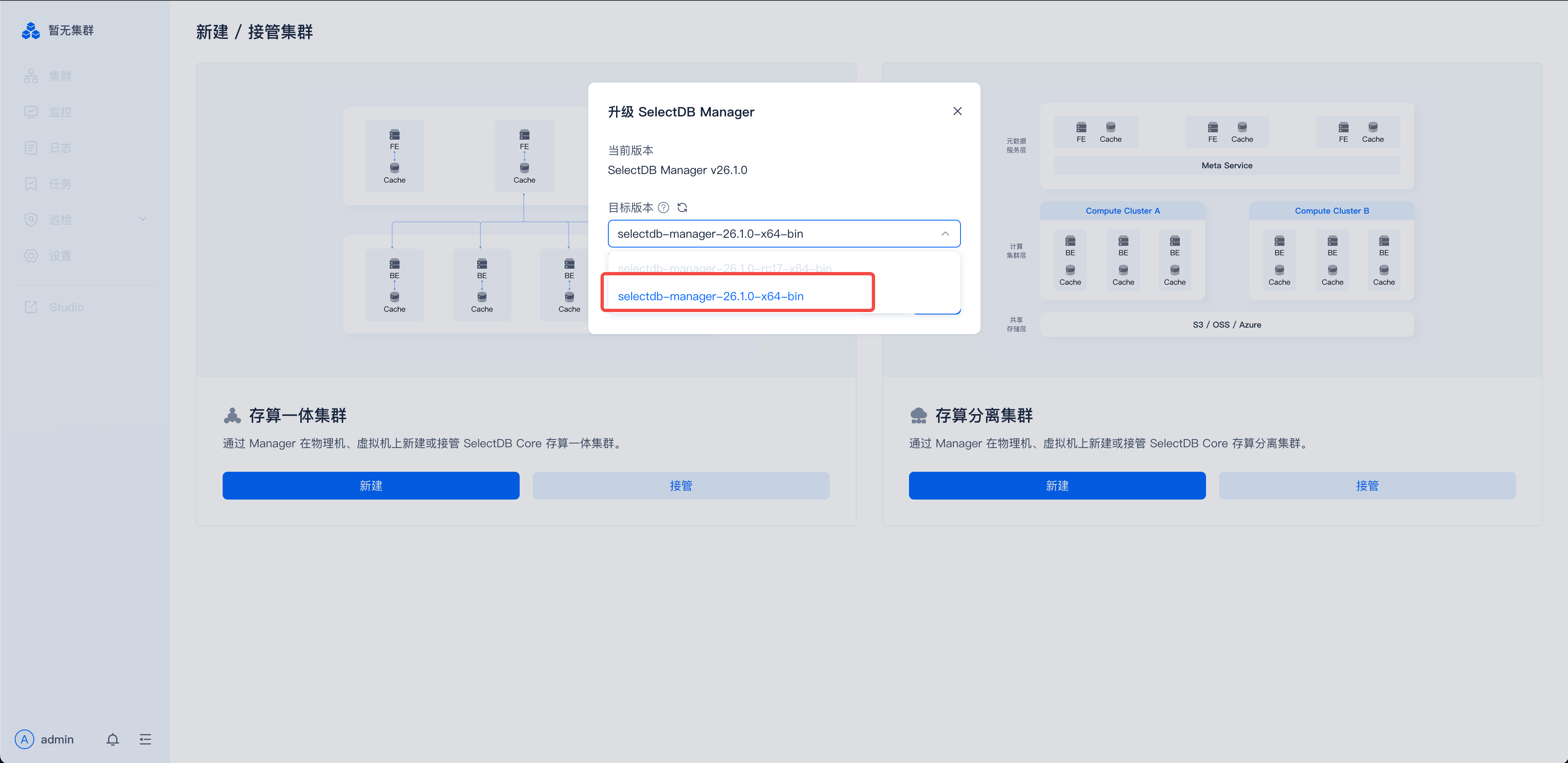Viewport: 1568px width, 763px height.
Task: Click the cluster icon in the sidebar
Action: [31, 76]
